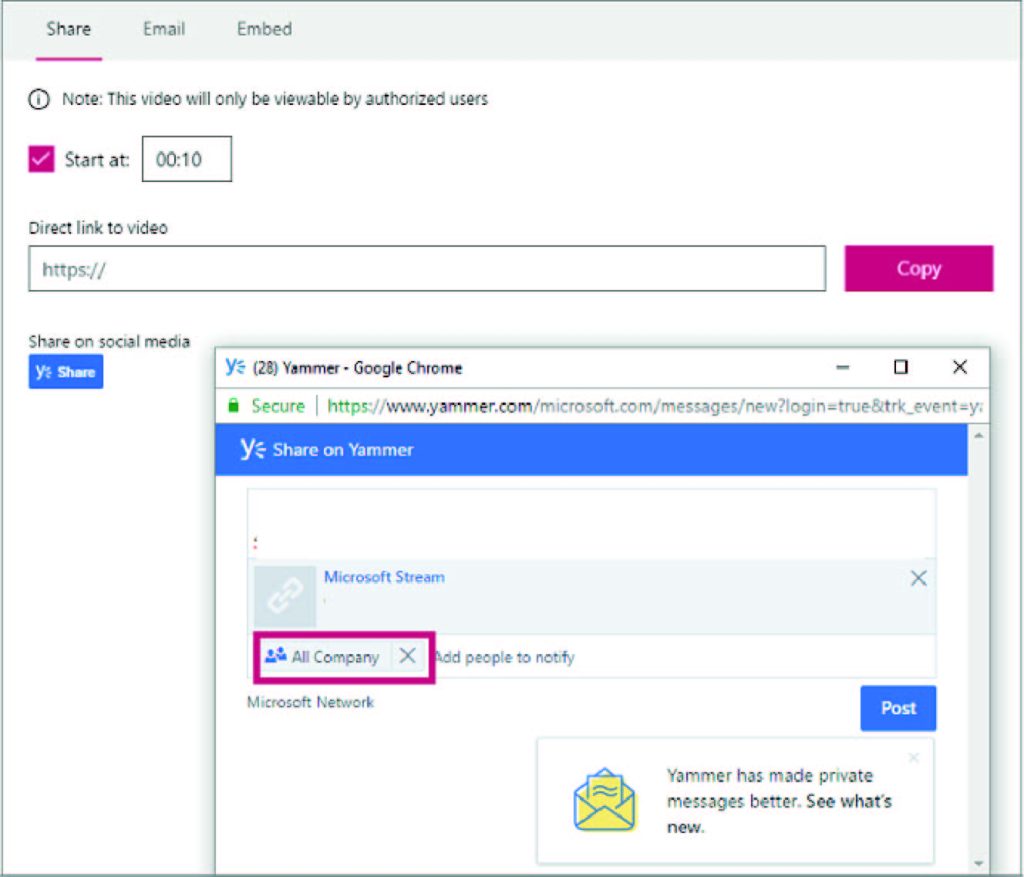1024x877 pixels.
Task: Copy the direct video link
Action: point(919,268)
